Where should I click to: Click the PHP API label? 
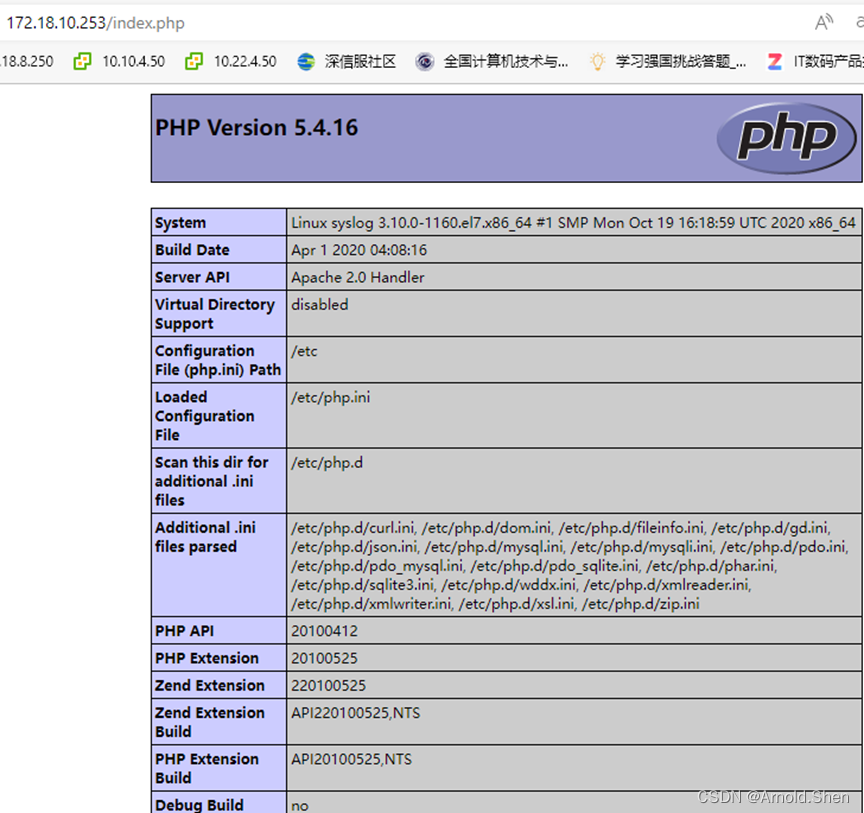(184, 631)
